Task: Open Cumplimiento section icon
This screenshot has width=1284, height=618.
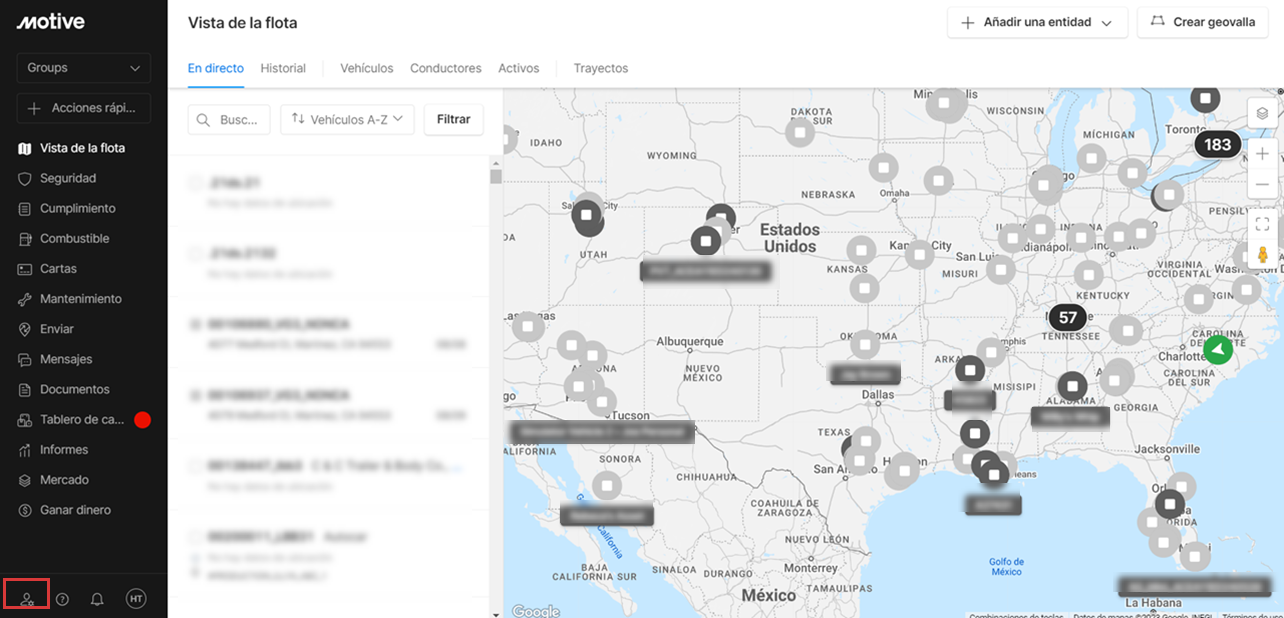Action: pos(25,208)
